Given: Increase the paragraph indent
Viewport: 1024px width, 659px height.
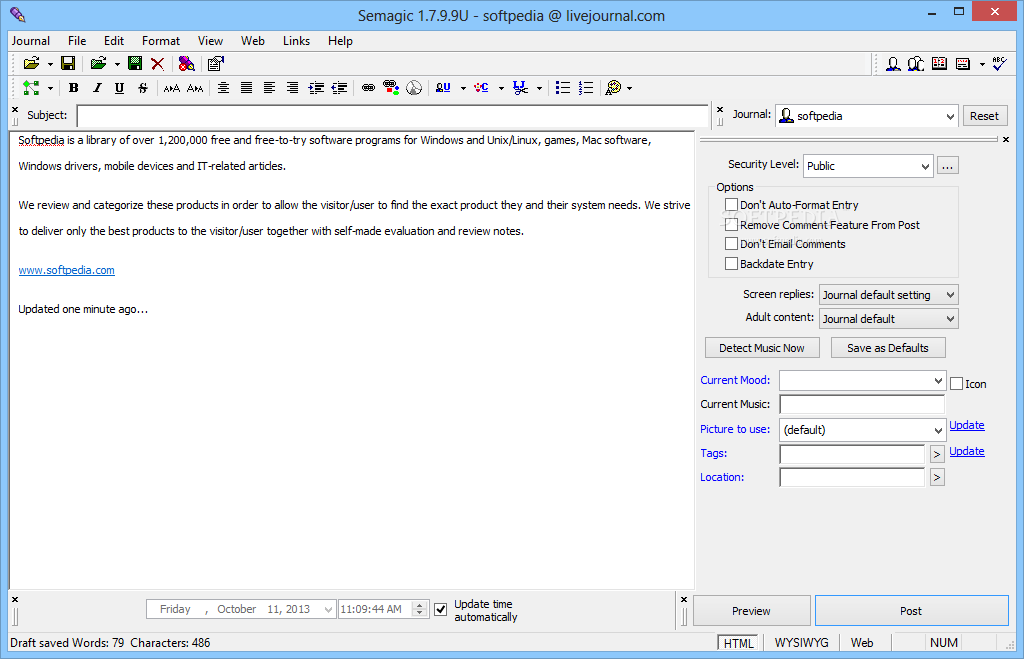Looking at the screenshot, I should pos(316,88).
